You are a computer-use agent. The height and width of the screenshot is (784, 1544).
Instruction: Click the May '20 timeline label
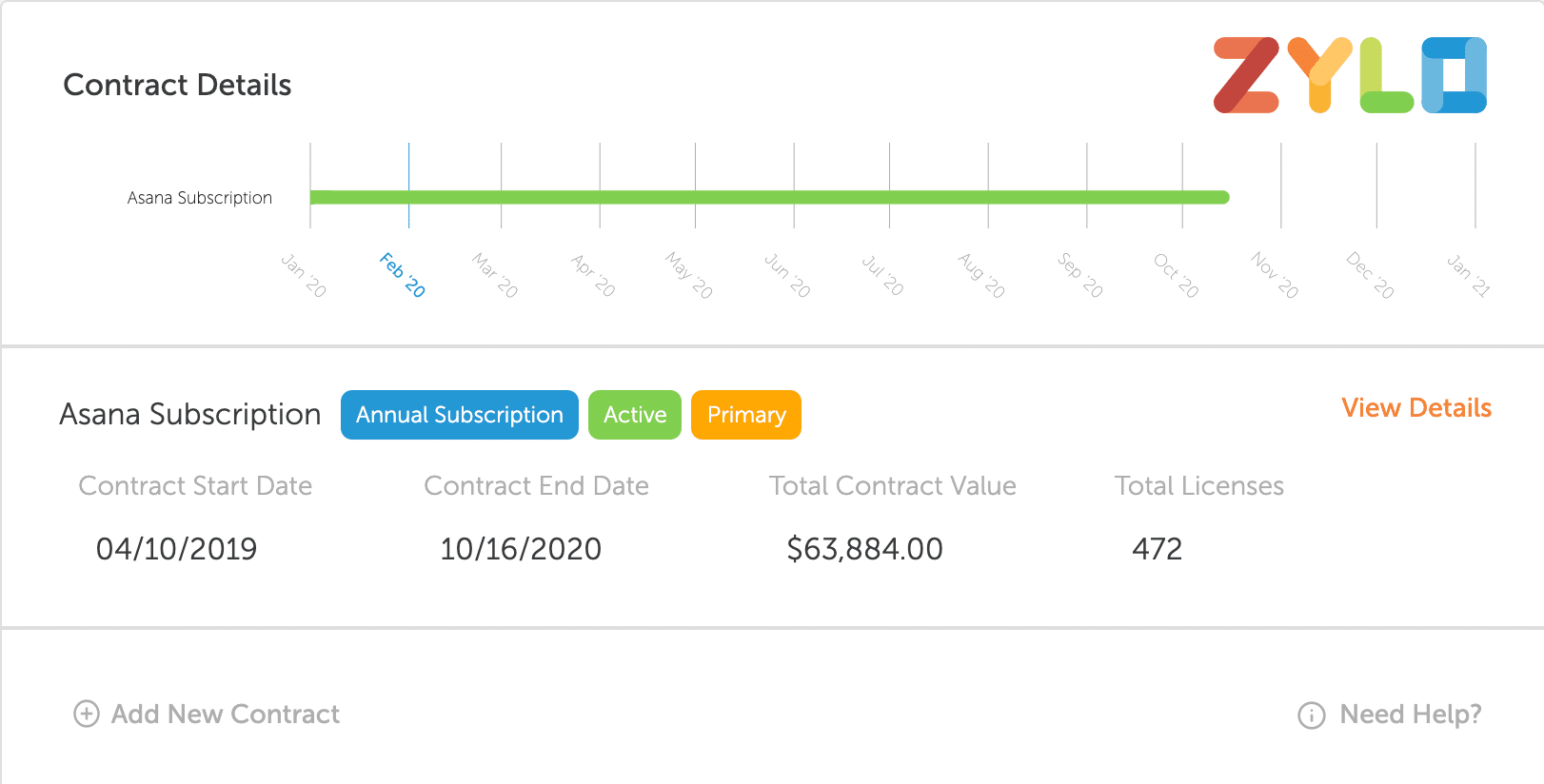click(689, 275)
